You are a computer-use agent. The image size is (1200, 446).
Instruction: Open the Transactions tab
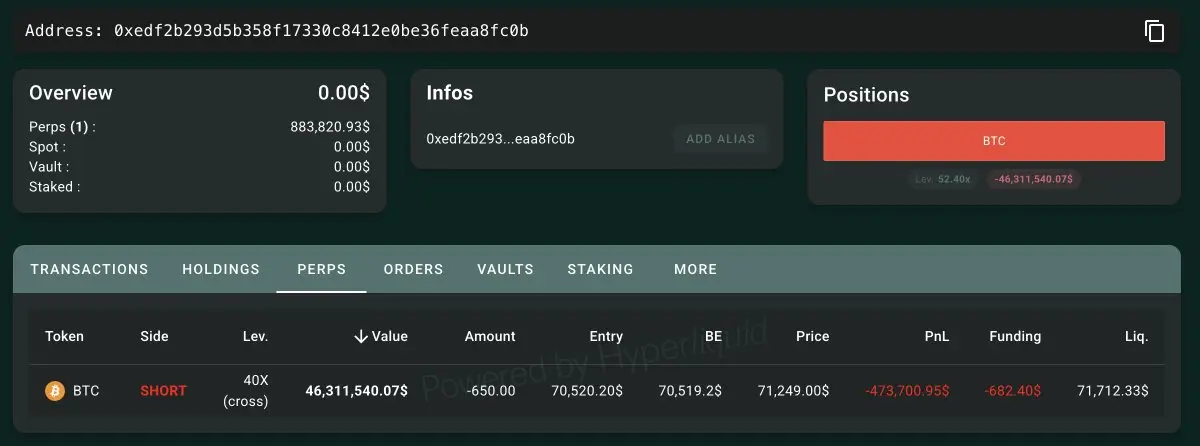[89, 269]
